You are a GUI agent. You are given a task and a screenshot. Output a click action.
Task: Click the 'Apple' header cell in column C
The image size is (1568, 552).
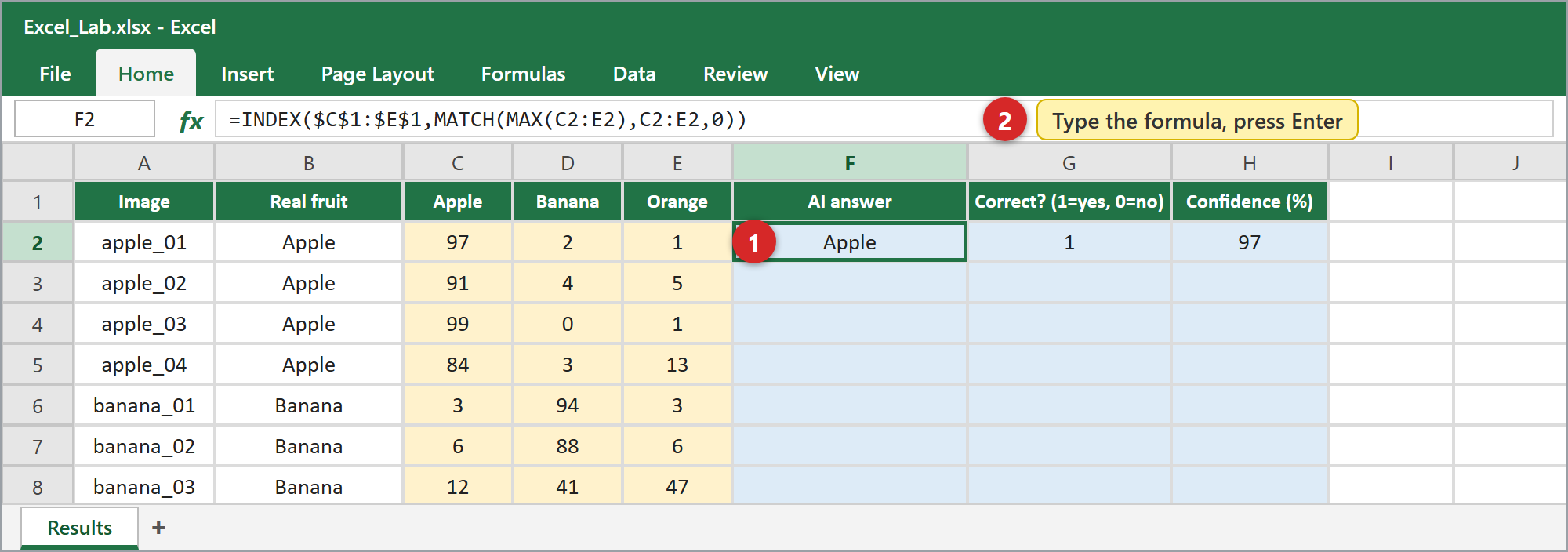click(x=458, y=202)
